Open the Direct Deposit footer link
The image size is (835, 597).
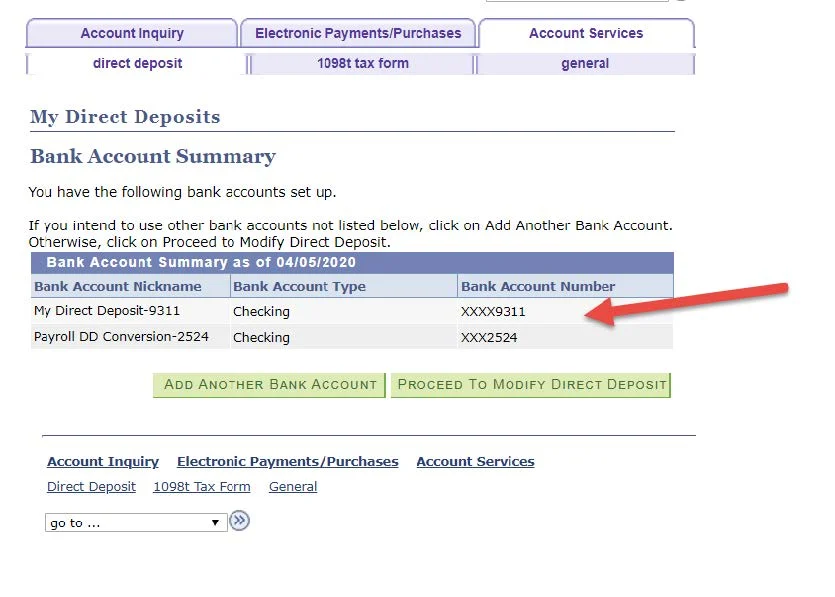[91, 487]
